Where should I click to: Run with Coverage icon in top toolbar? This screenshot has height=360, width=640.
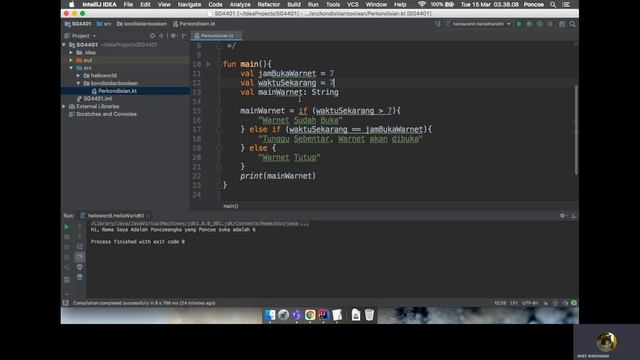click(540, 24)
